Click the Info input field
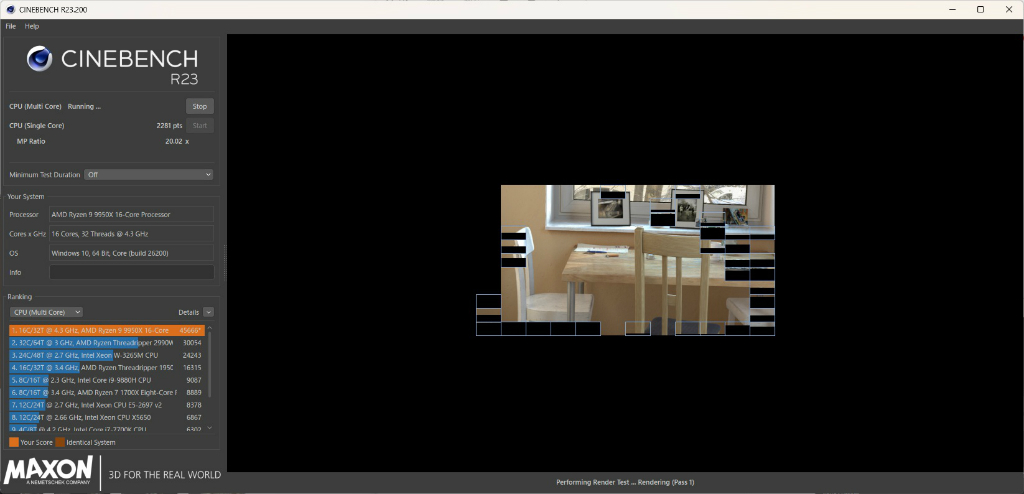The image size is (1024, 494). [132, 272]
